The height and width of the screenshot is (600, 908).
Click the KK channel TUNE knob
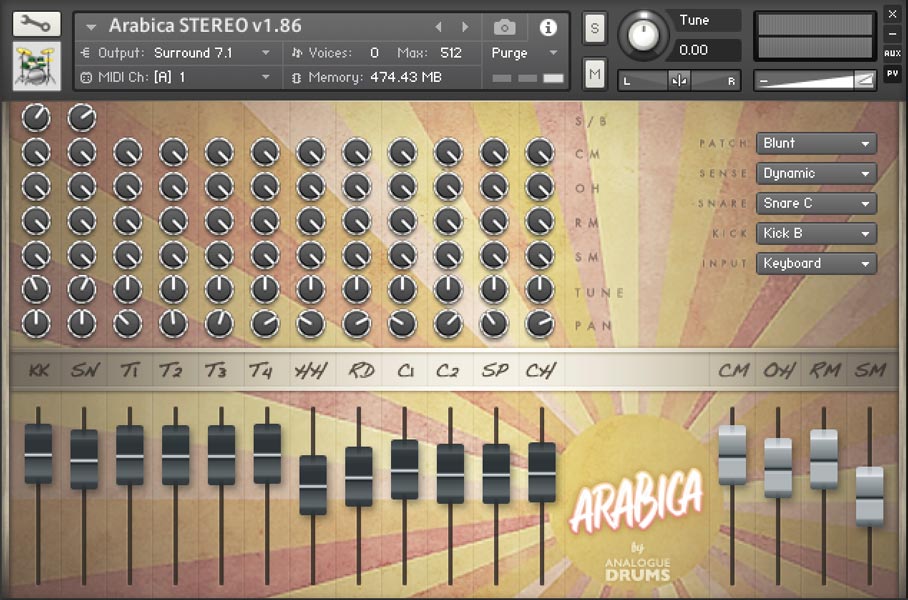pos(36,289)
